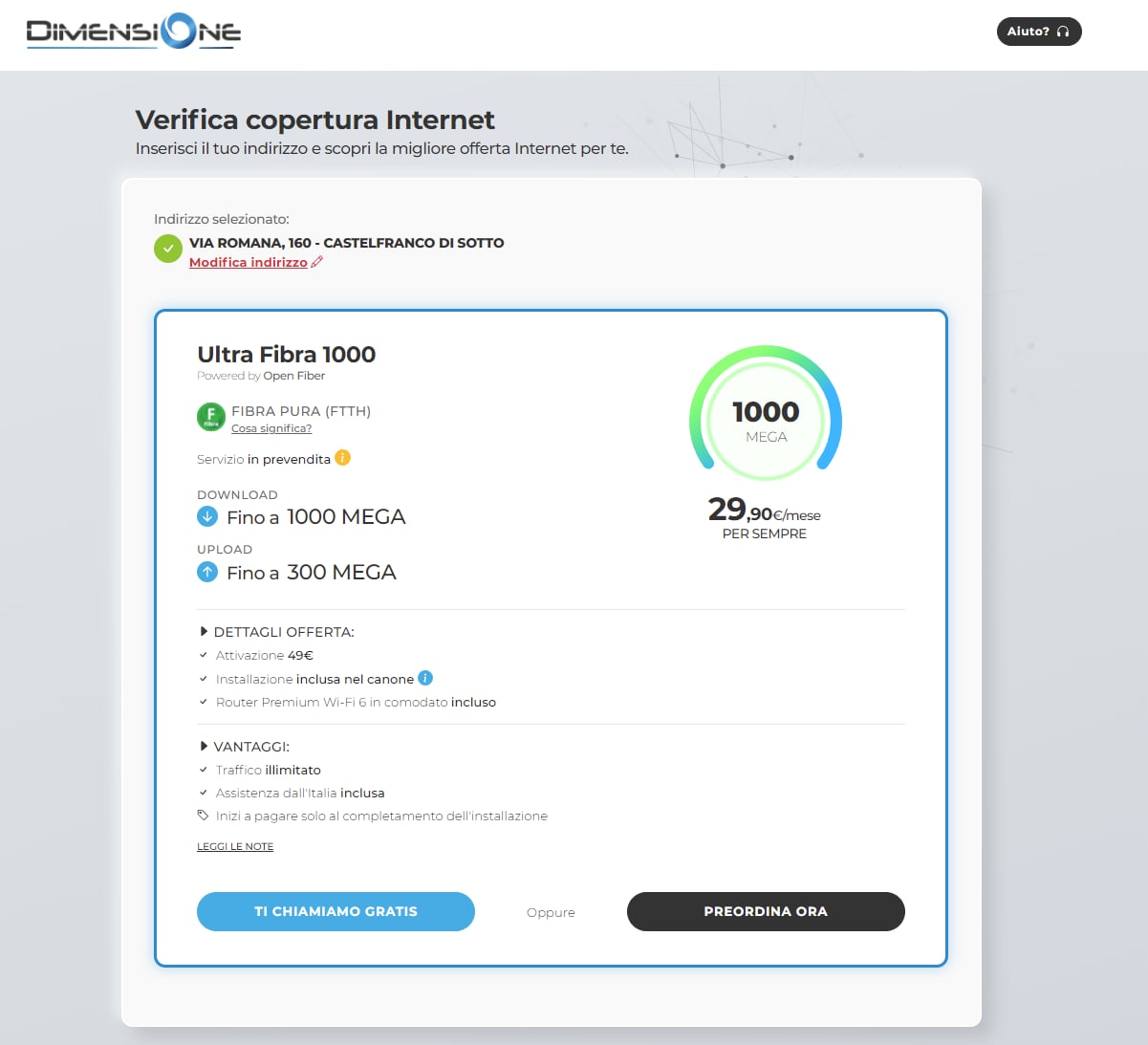The image size is (1148, 1045).
Task: Click 'Traffico illimitato' line
Action: (269, 770)
